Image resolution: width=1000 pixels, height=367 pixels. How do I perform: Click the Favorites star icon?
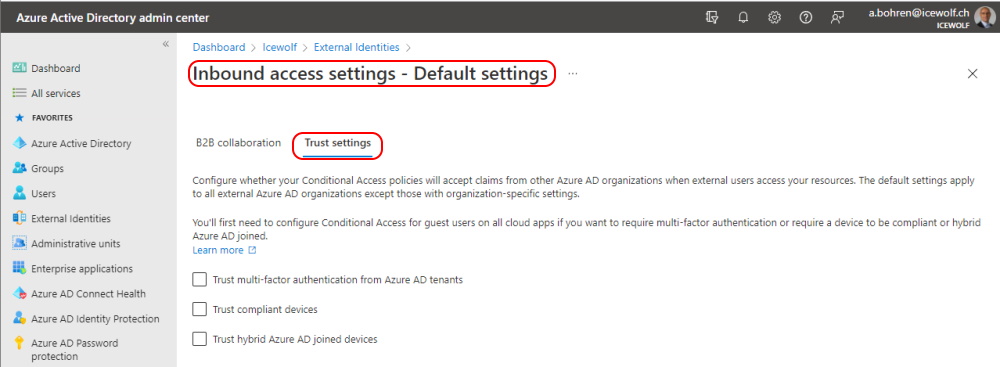(19, 118)
